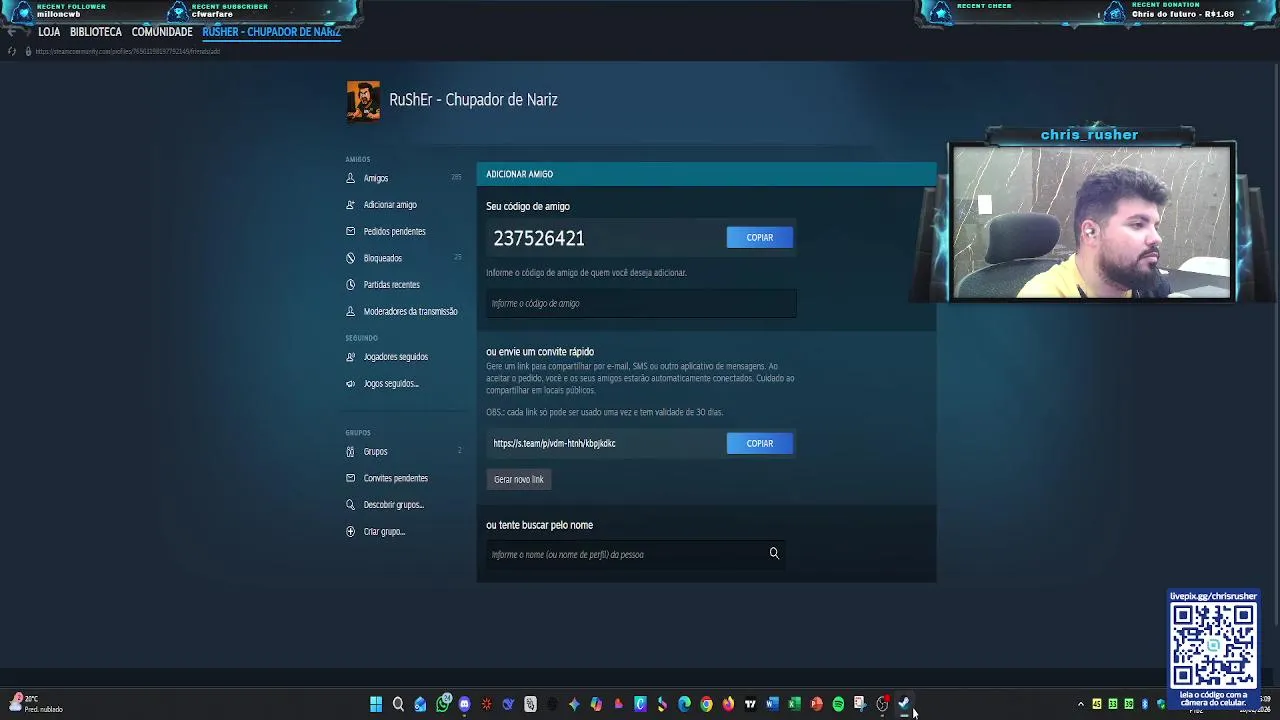
Task: Open Jogadores seguidos in sidebar
Action: 395,357
